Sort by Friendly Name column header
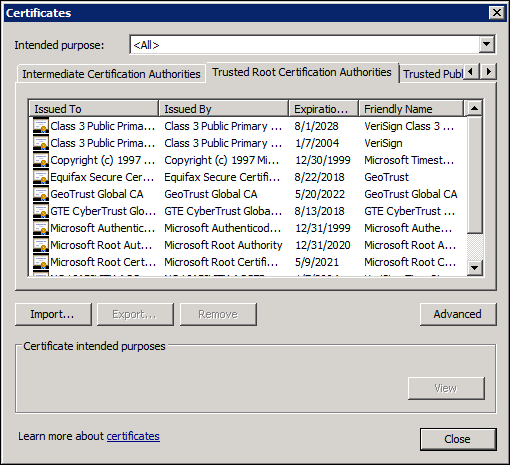 pyautogui.click(x=411, y=109)
